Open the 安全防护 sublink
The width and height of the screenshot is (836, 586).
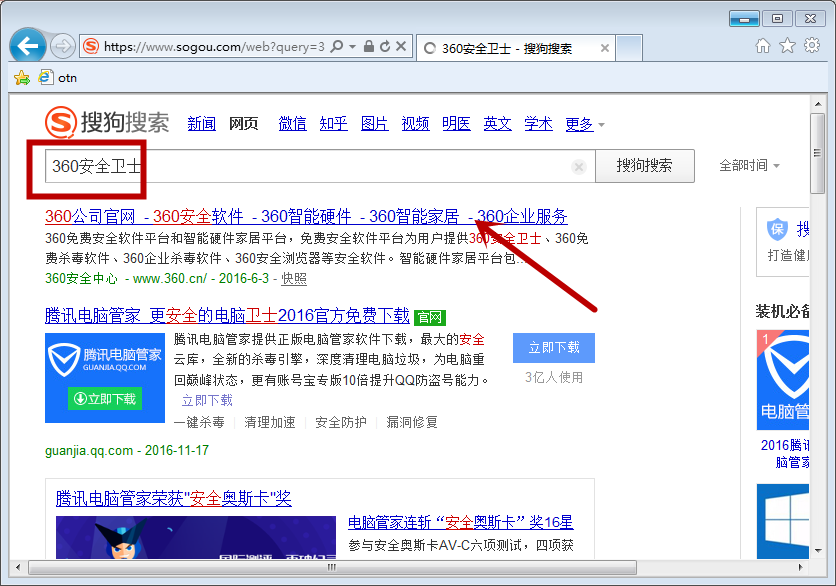[x=341, y=423]
